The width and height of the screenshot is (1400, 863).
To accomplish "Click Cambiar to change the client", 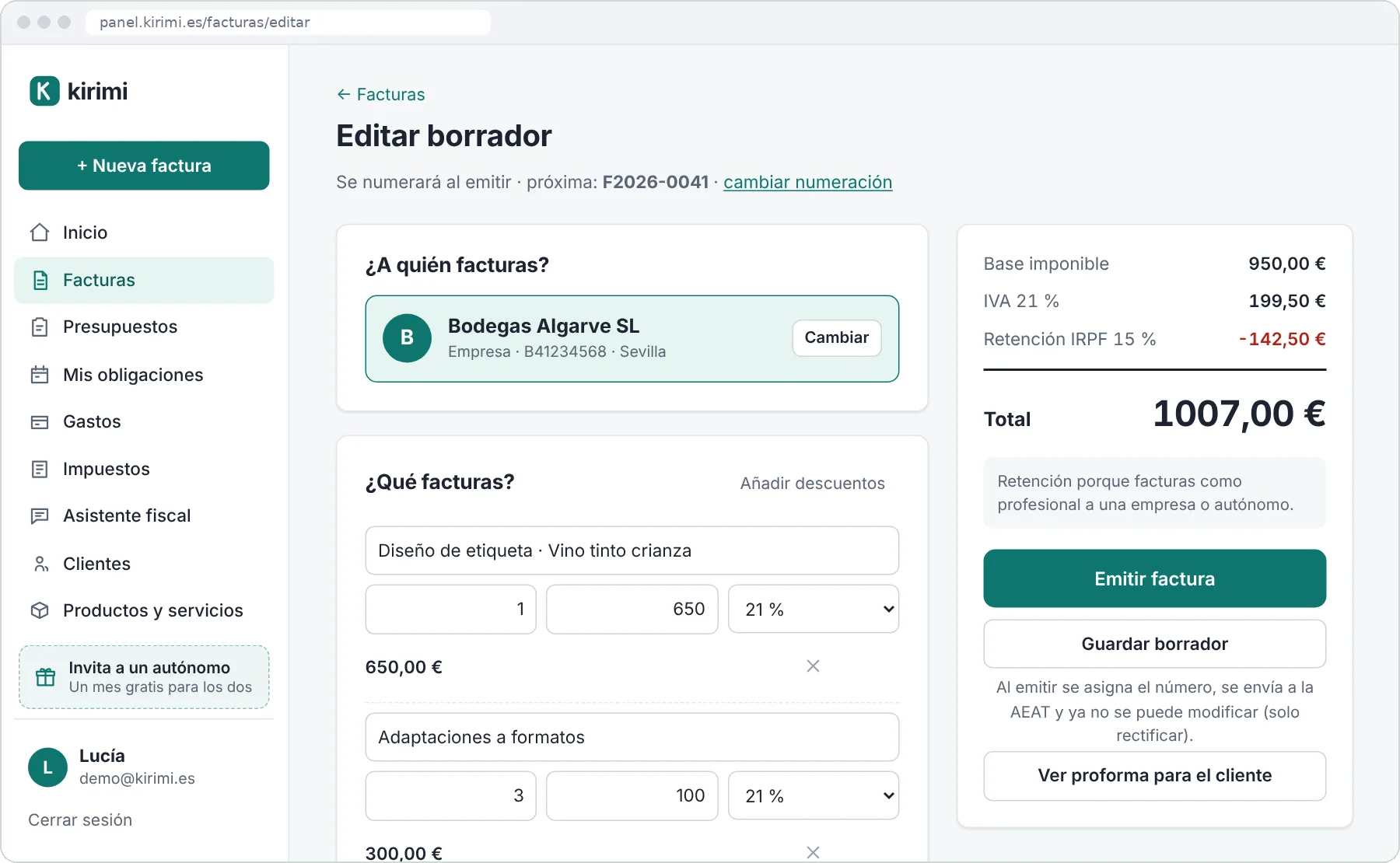I will point(837,338).
